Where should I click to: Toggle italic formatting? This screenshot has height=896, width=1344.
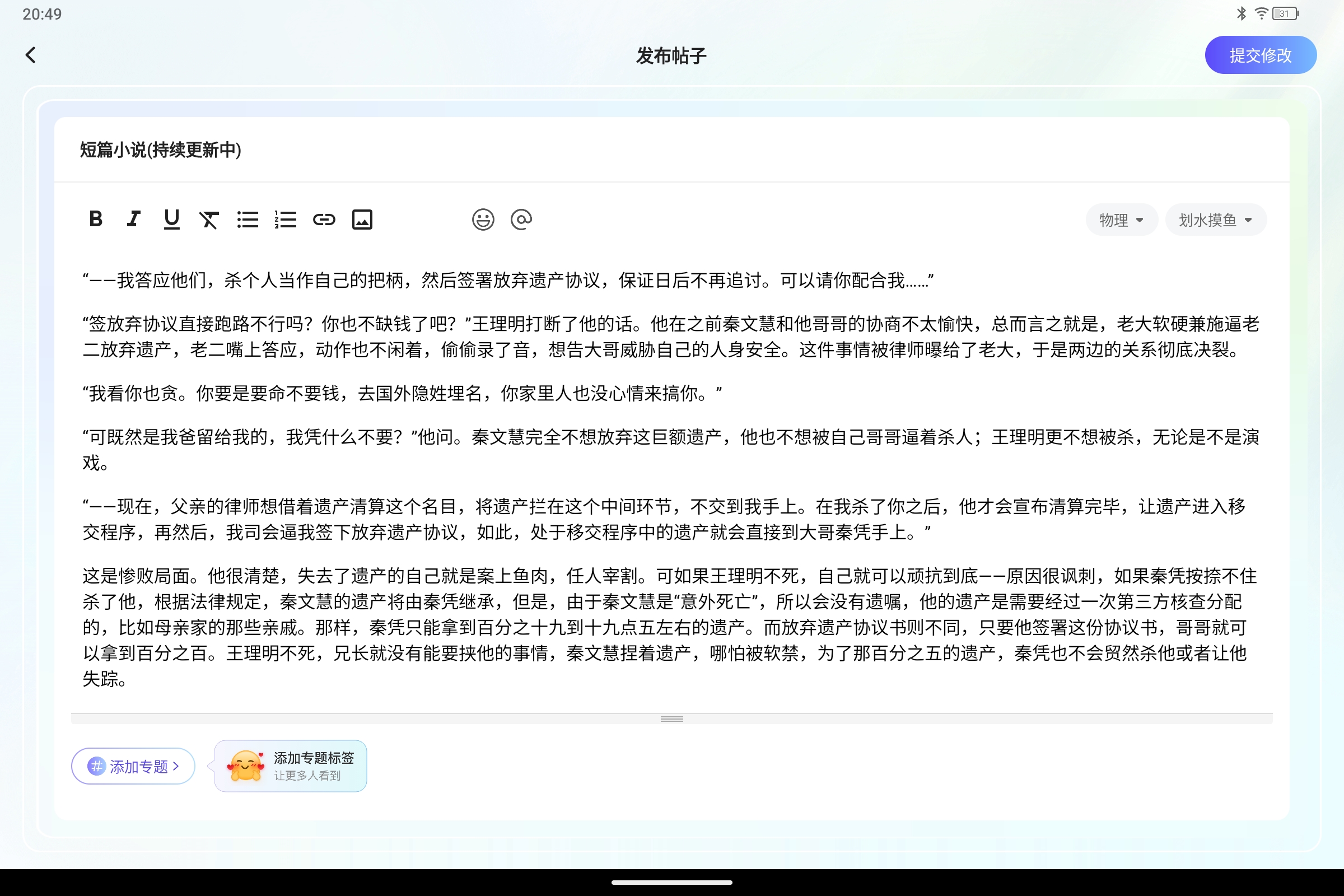pyautogui.click(x=133, y=220)
